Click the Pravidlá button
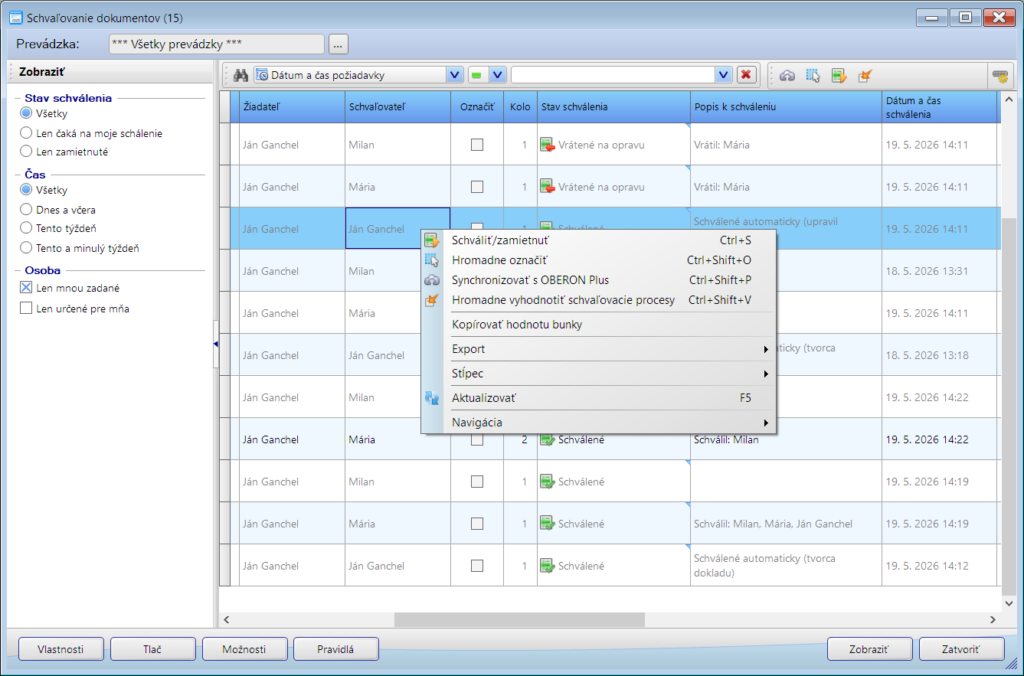The image size is (1024, 676). [336, 649]
